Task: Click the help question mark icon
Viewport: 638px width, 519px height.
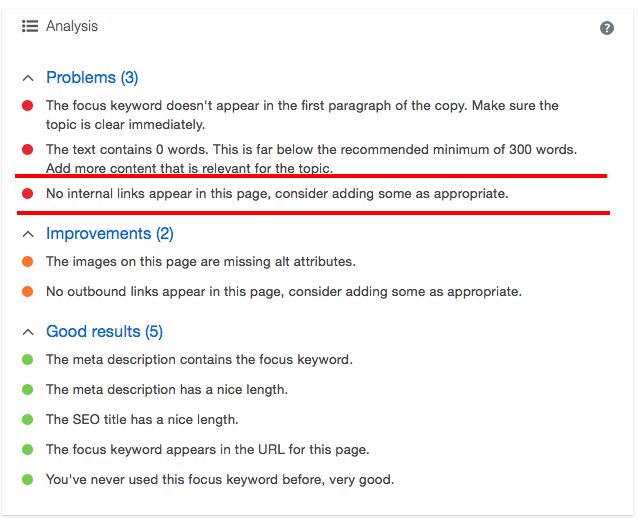Action: point(607,28)
